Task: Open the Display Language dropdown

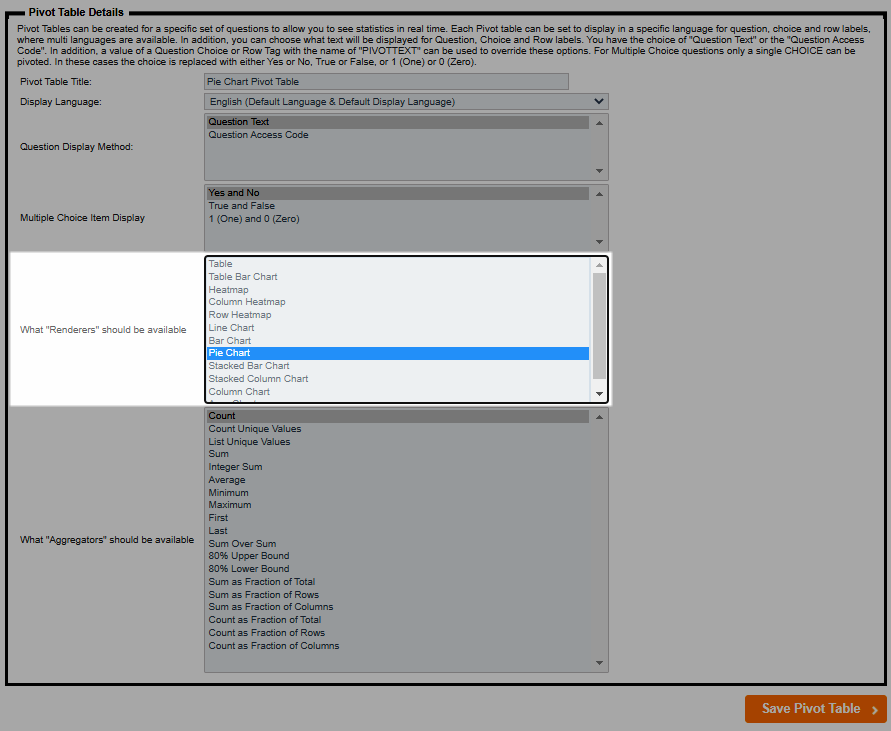Action: (x=406, y=102)
